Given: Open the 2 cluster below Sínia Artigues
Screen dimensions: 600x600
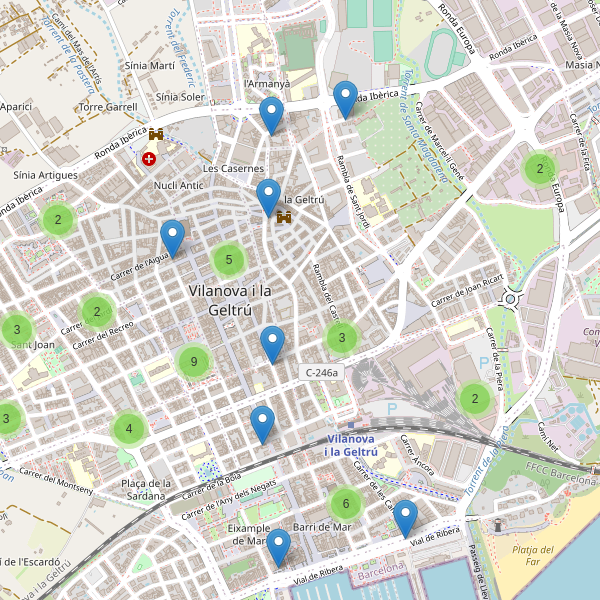Looking at the screenshot, I should tap(58, 220).
